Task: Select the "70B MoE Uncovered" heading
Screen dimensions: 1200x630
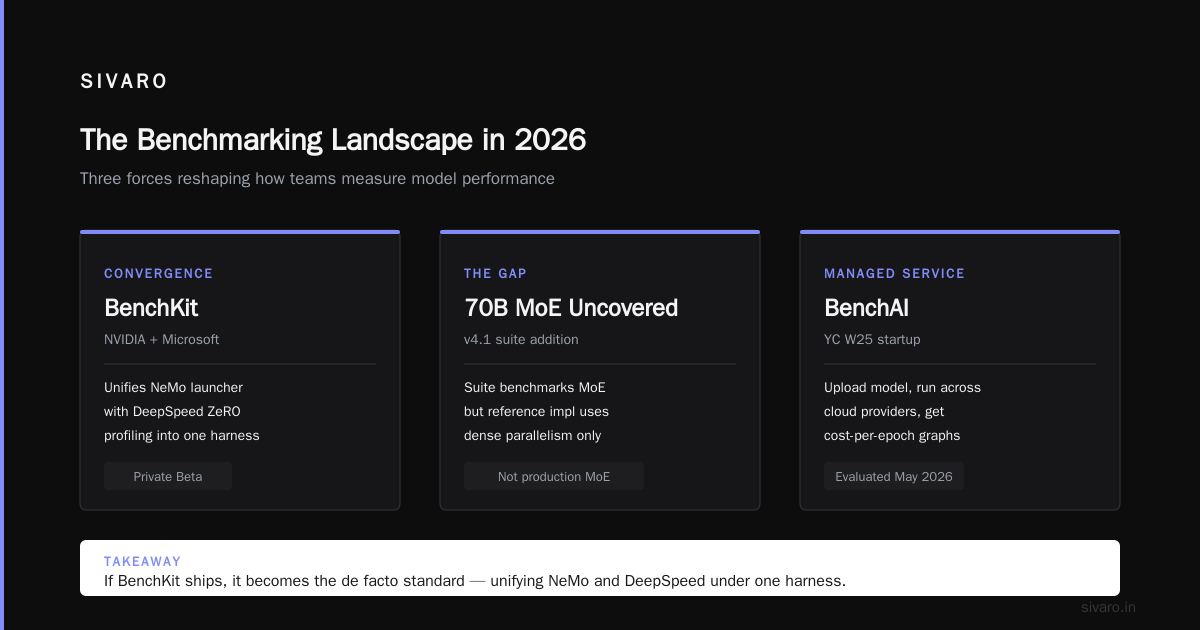Action: point(571,308)
